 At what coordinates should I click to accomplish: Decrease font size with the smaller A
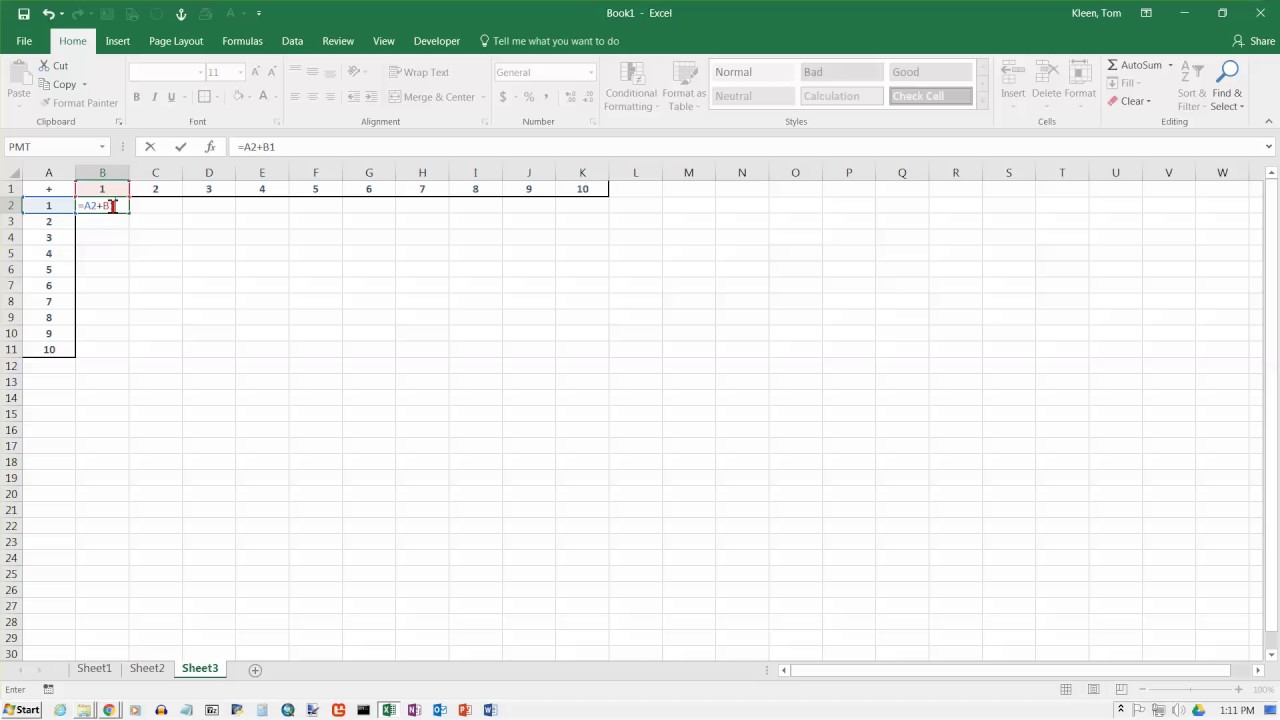pyautogui.click(x=272, y=72)
